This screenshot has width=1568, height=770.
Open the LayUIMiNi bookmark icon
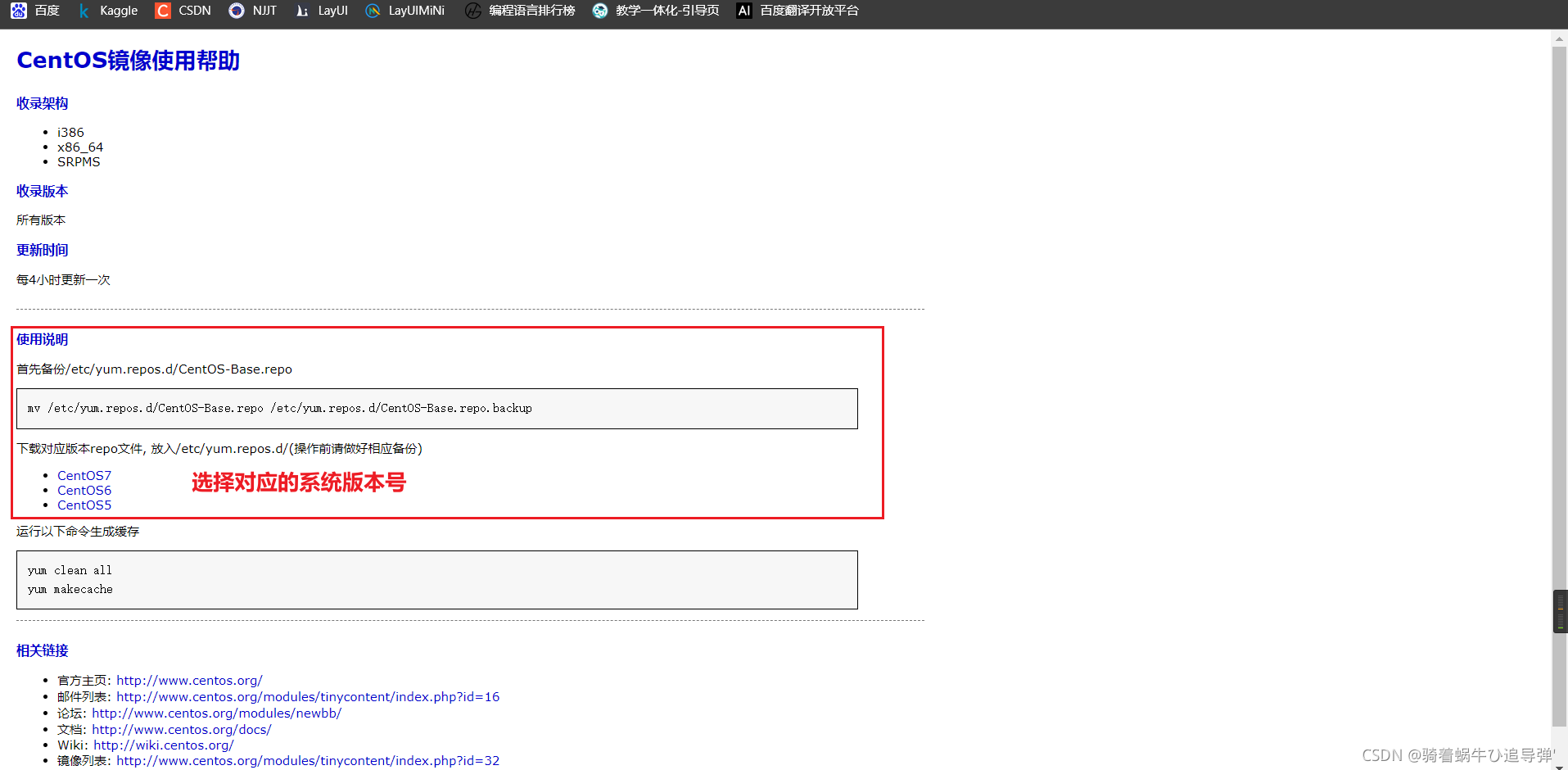coord(373,11)
